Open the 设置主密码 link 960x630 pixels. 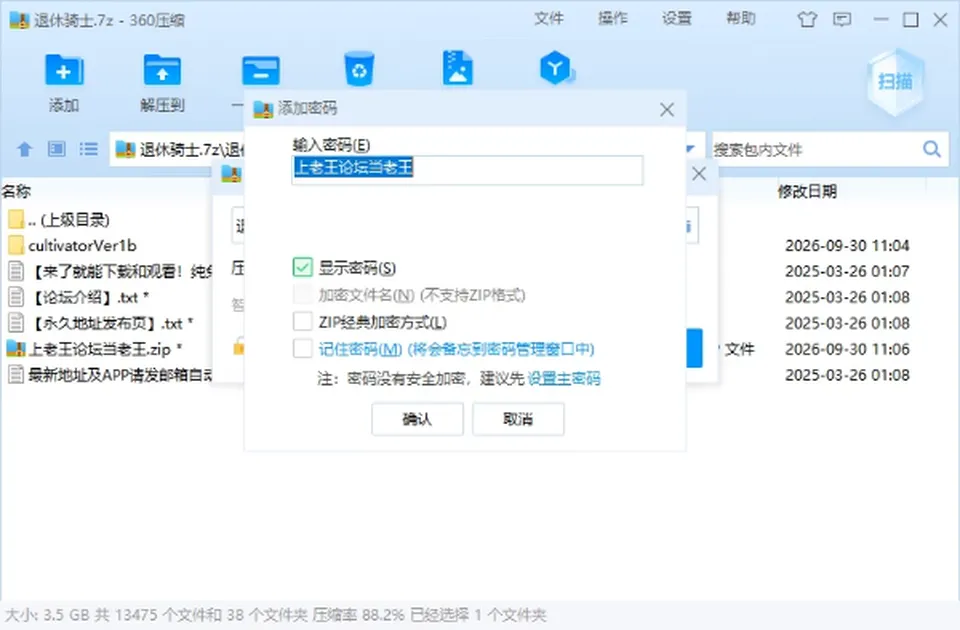(564, 379)
